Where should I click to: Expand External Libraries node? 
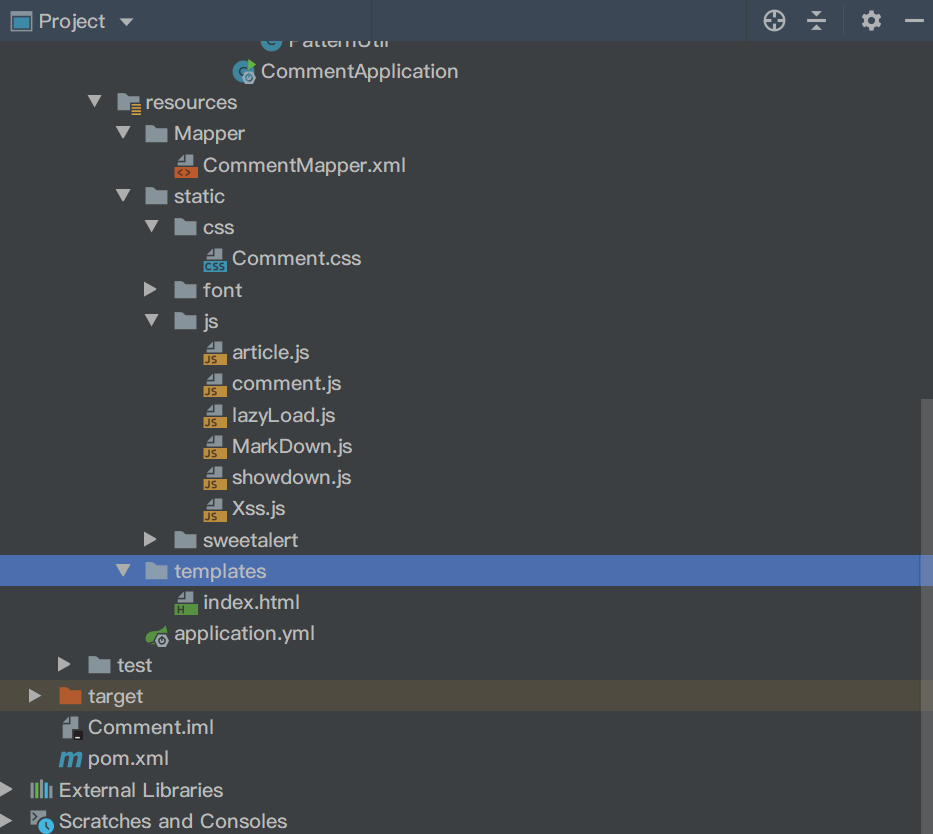coord(8,790)
